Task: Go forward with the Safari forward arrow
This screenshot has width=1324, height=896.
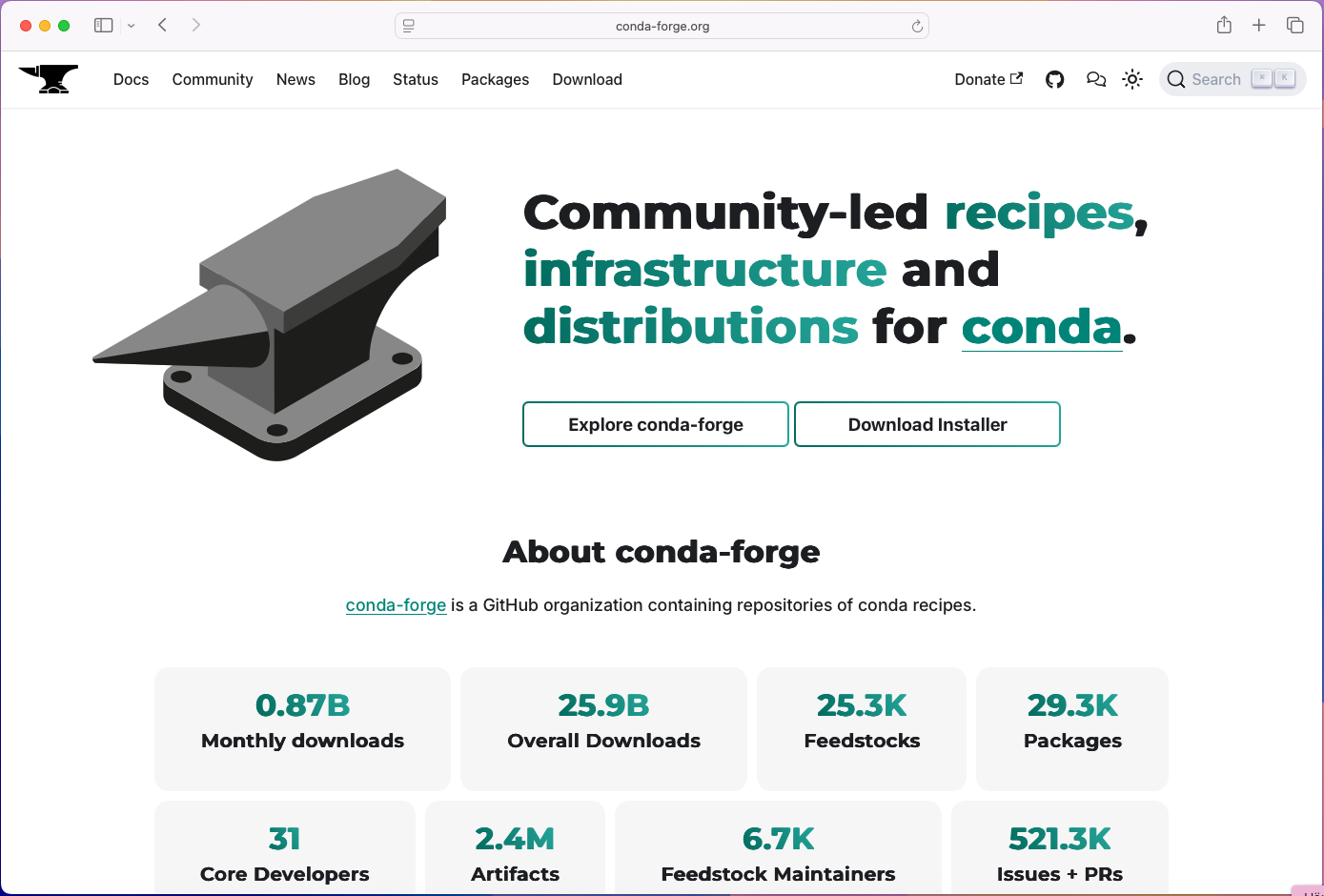Action: pos(196,26)
